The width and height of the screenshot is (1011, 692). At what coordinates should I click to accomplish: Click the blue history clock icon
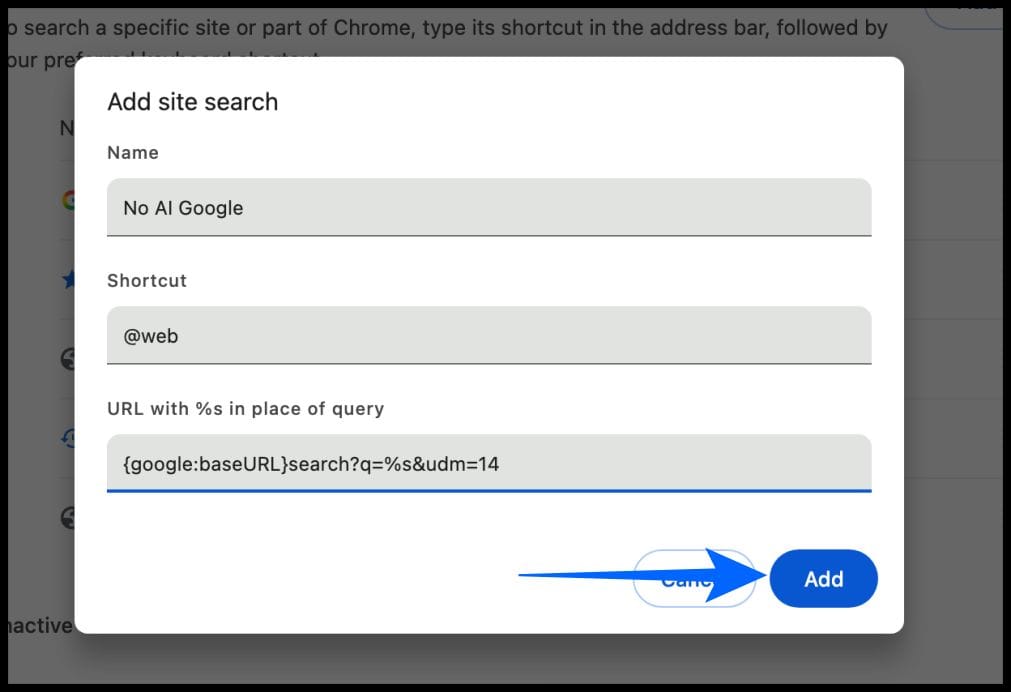(x=69, y=438)
